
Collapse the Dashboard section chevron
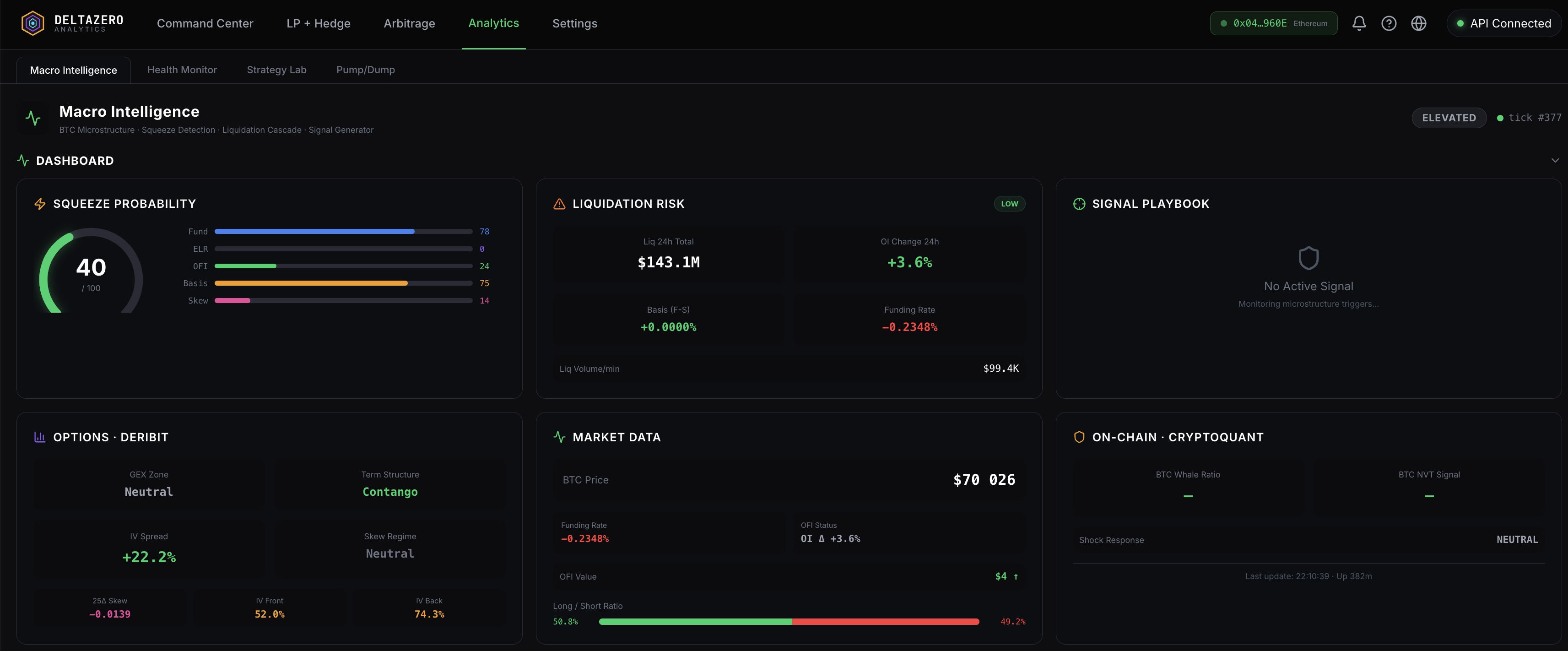[1555, 160]
